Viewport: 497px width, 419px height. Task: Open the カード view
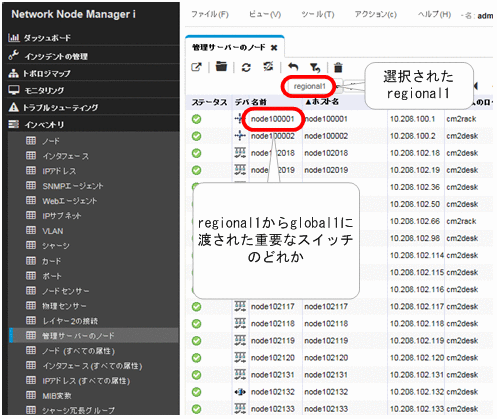pos(51,261)
